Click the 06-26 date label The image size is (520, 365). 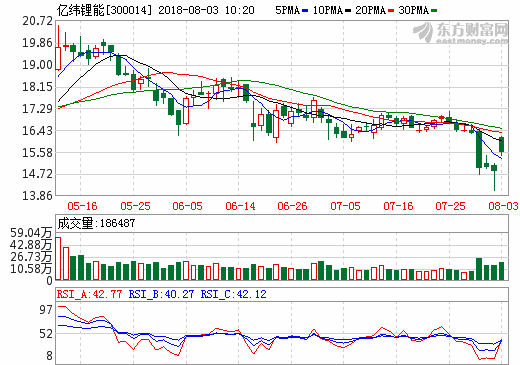click(292, 206)
